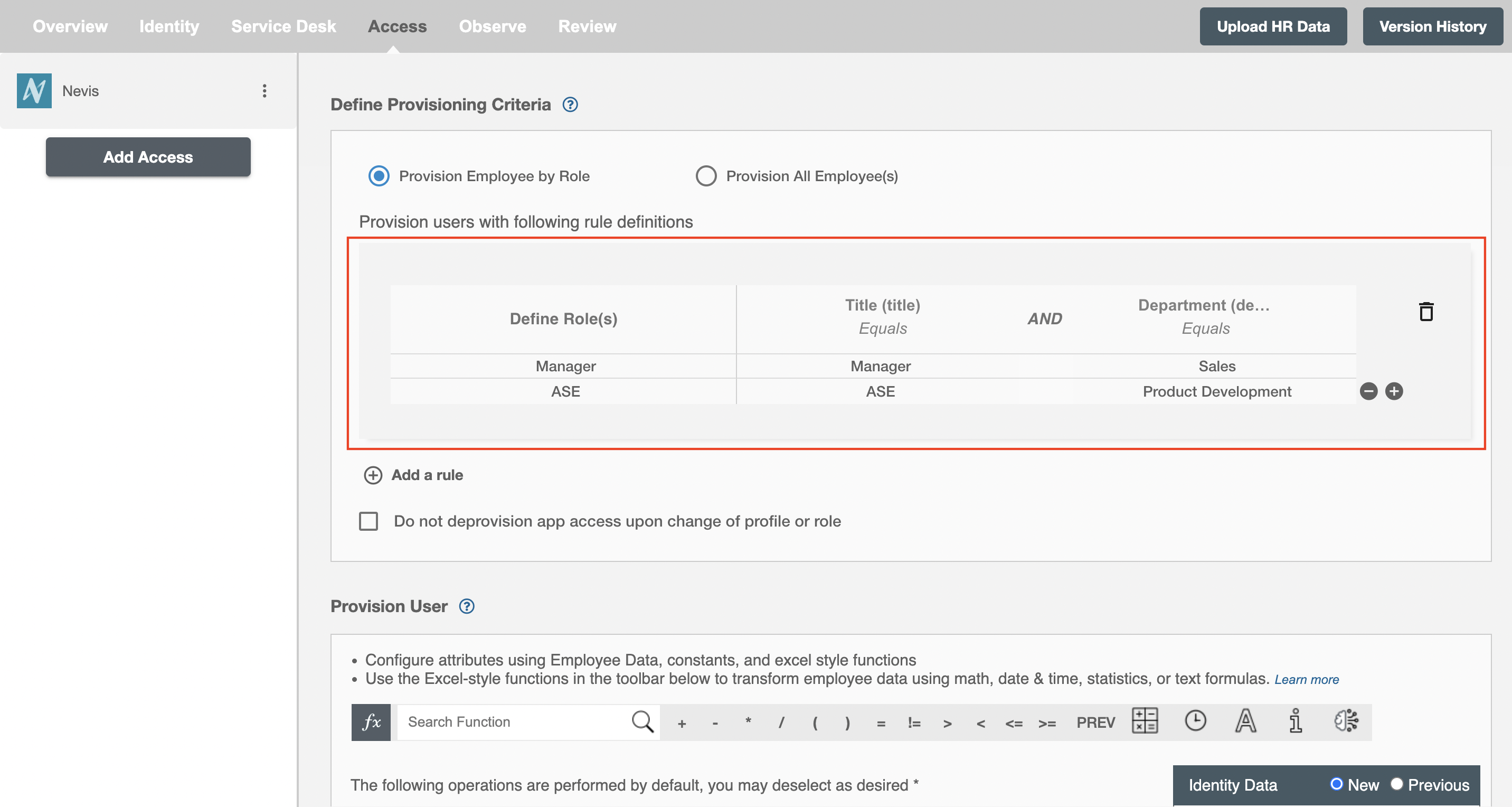Switch to Overview tab in top navigation

(69, 26)
